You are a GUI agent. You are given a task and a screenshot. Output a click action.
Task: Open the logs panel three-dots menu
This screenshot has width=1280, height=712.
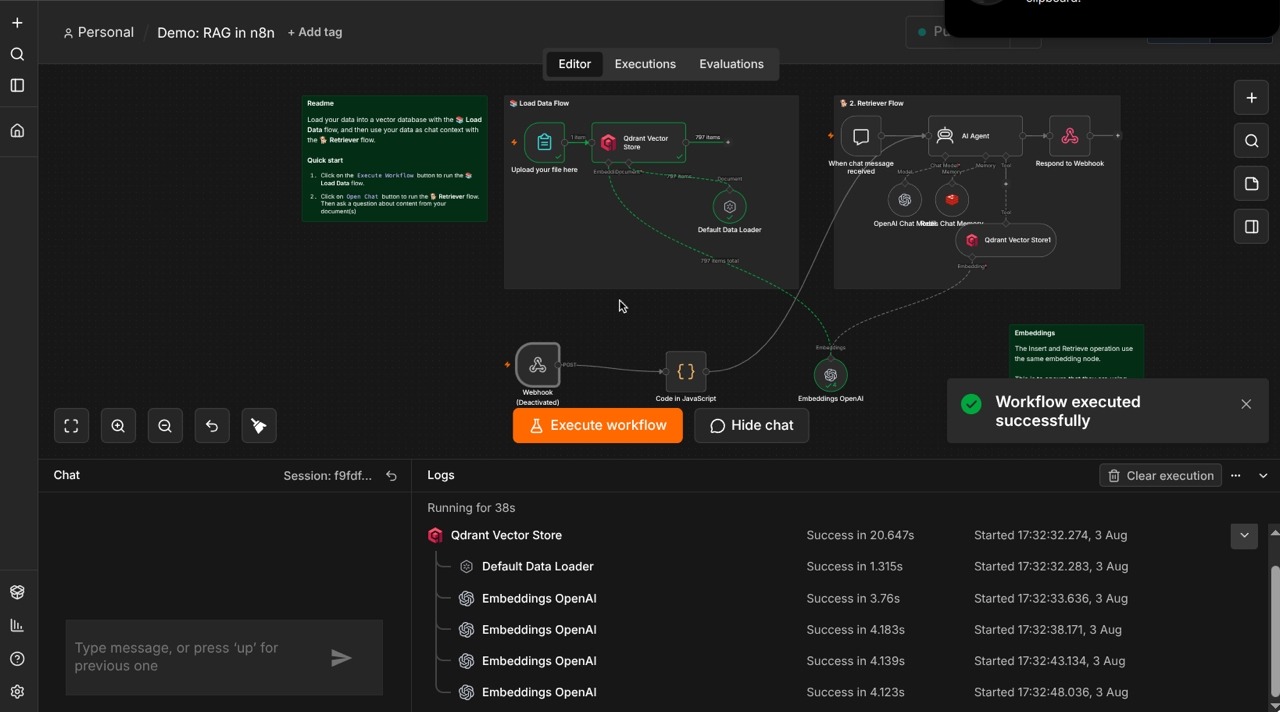point(1236,476)
